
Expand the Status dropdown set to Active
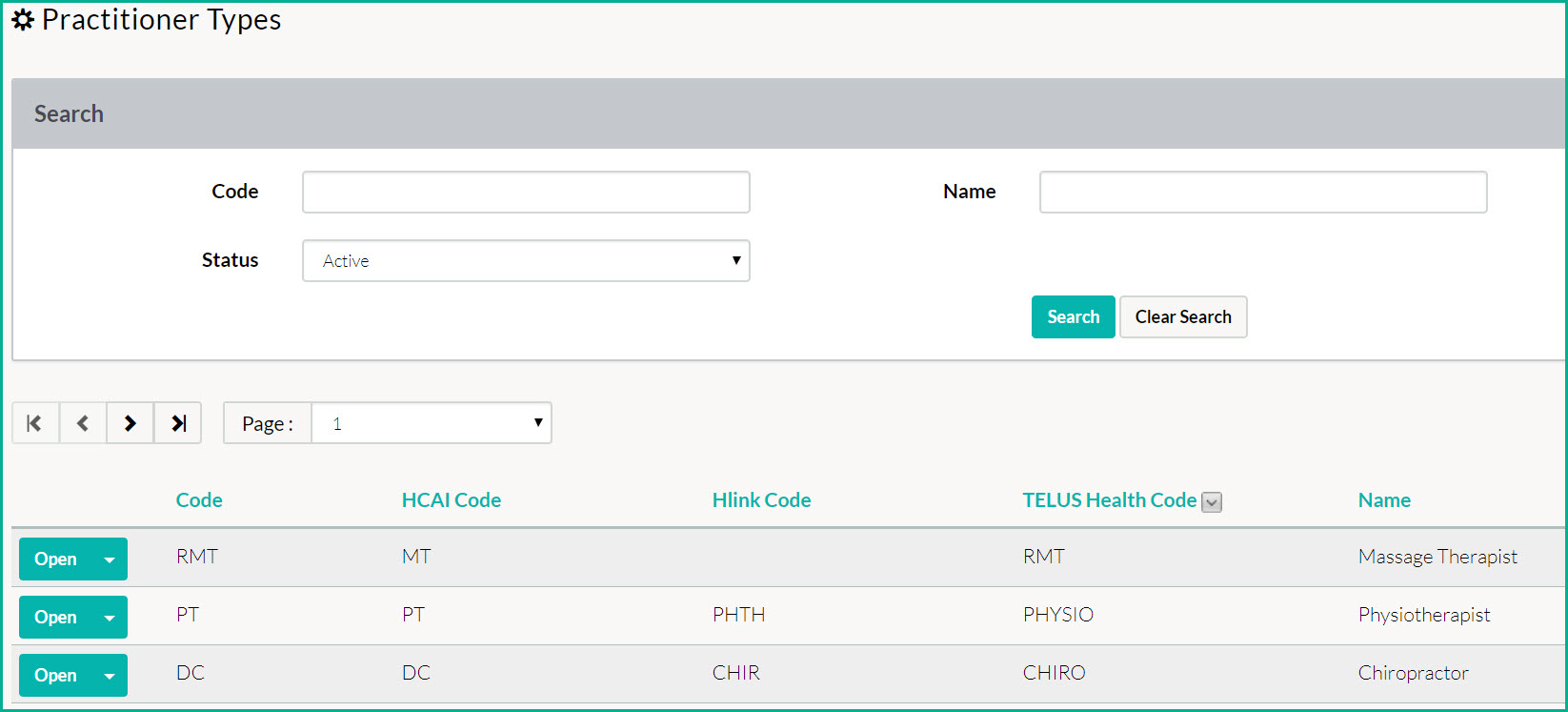click(526, 260)
